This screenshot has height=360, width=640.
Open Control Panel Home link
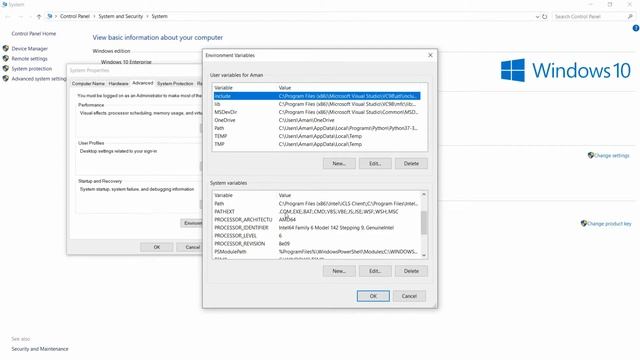coord(34,33)
